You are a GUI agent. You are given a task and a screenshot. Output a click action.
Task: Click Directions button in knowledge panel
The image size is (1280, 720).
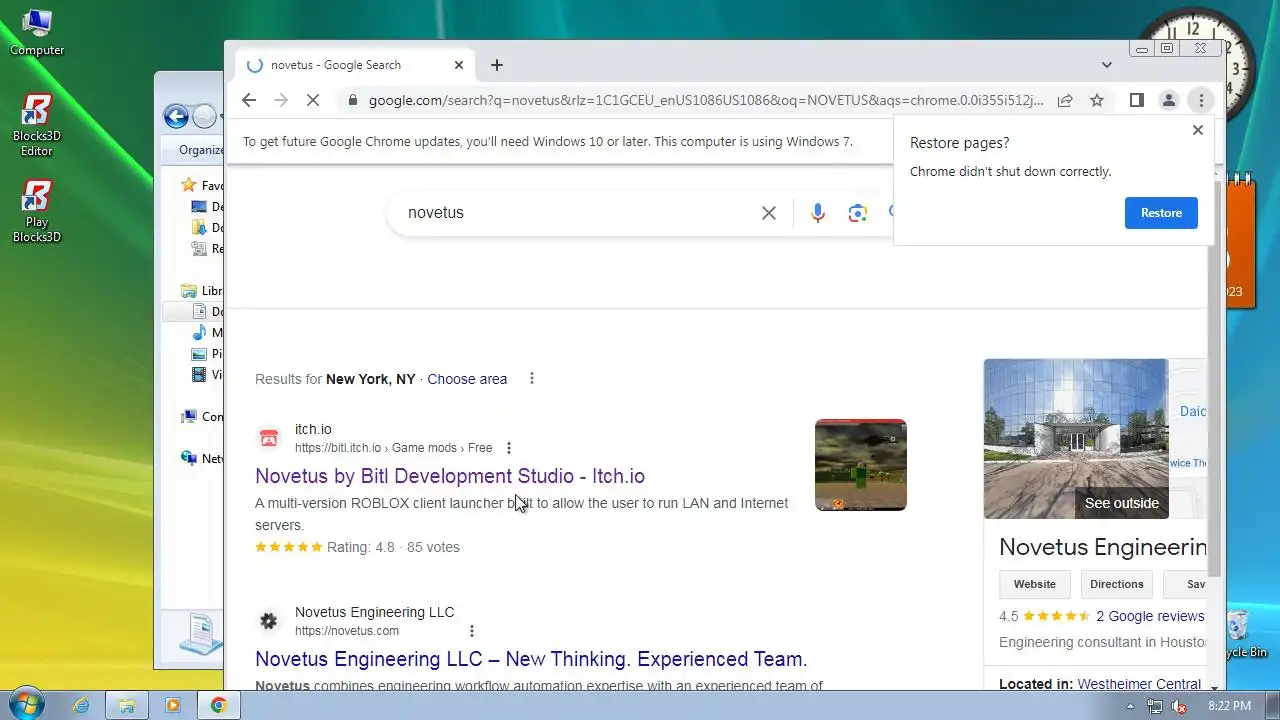pyautogui.click(x=1116, y=584)
